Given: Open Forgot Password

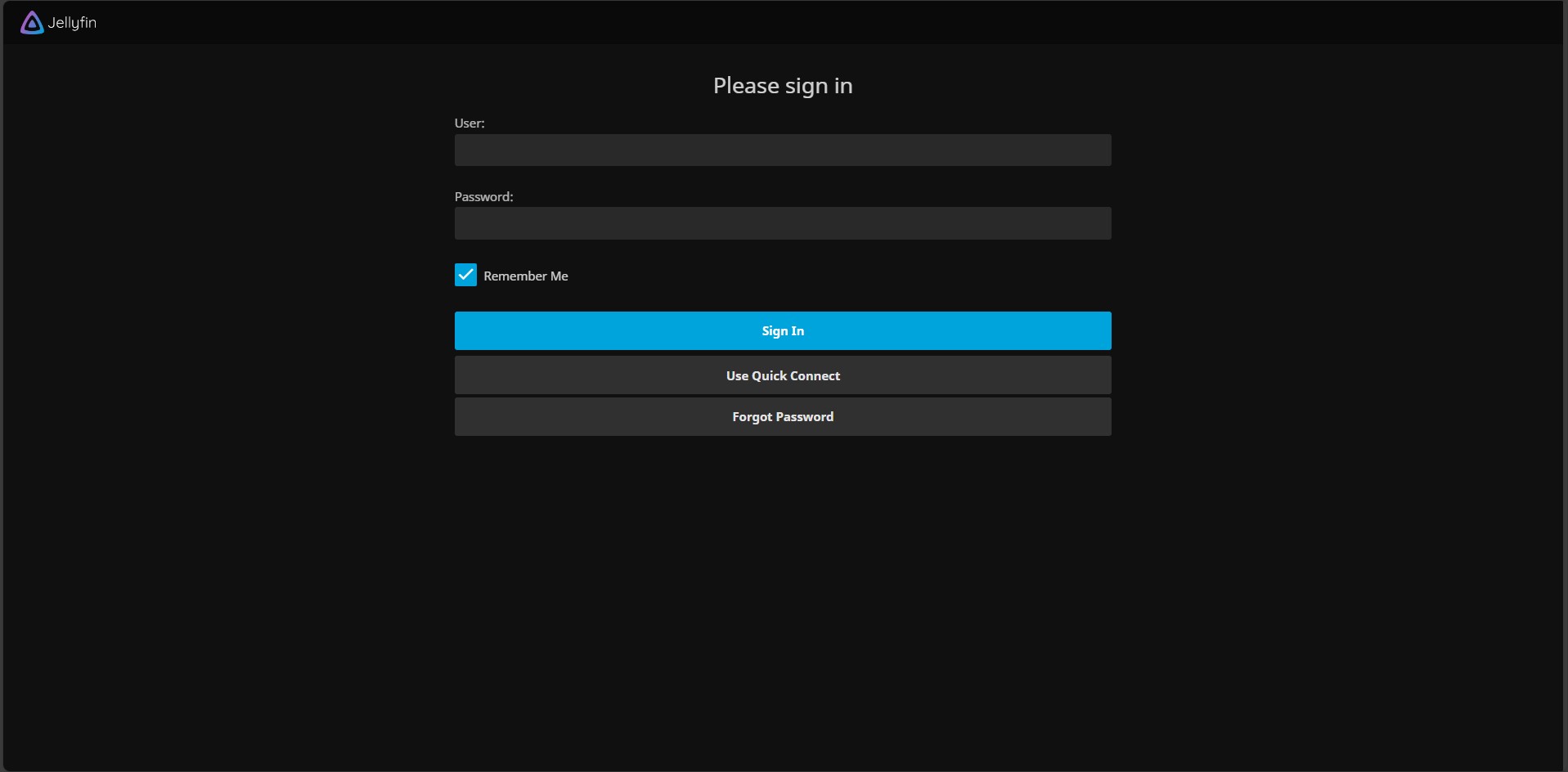Looking at the screenshot, I should 782,416.
